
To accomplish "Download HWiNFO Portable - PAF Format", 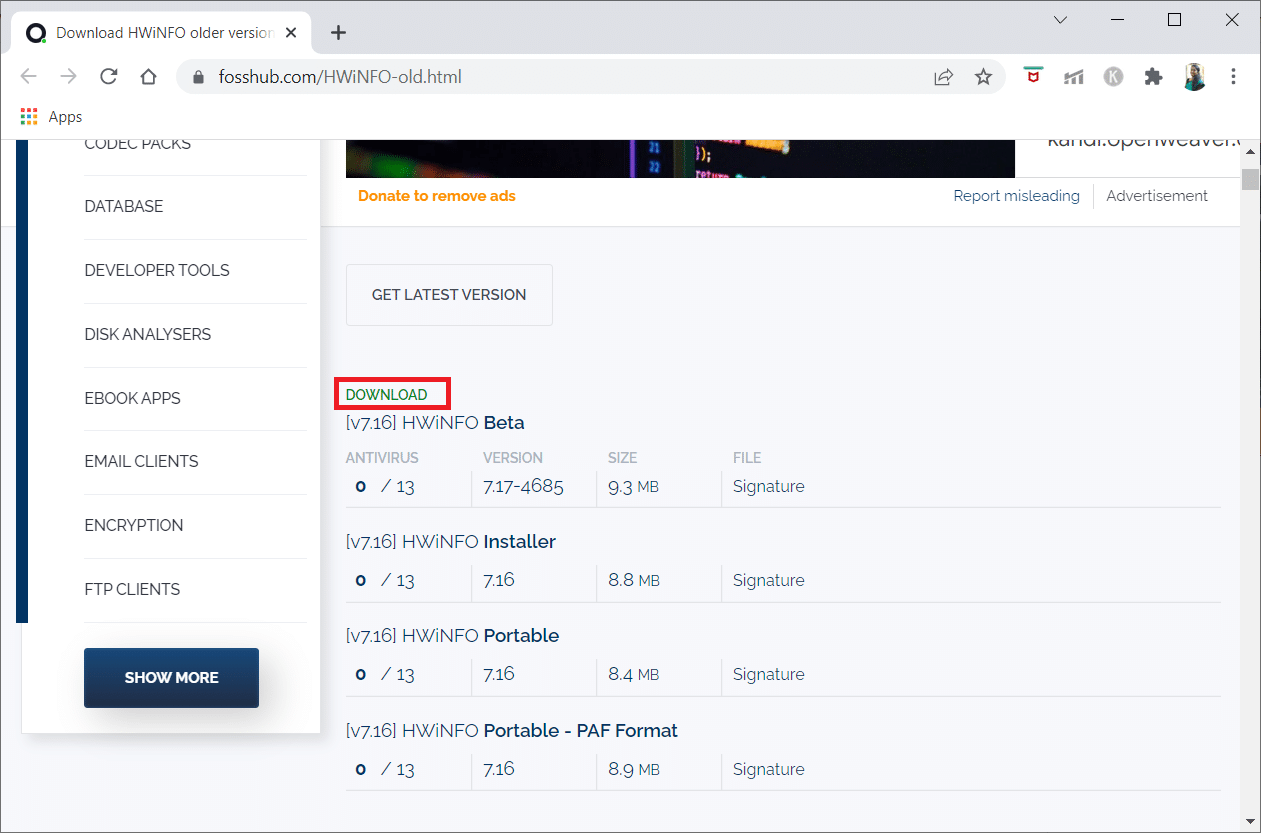I will pyautogui.click(x=512, y=731).
